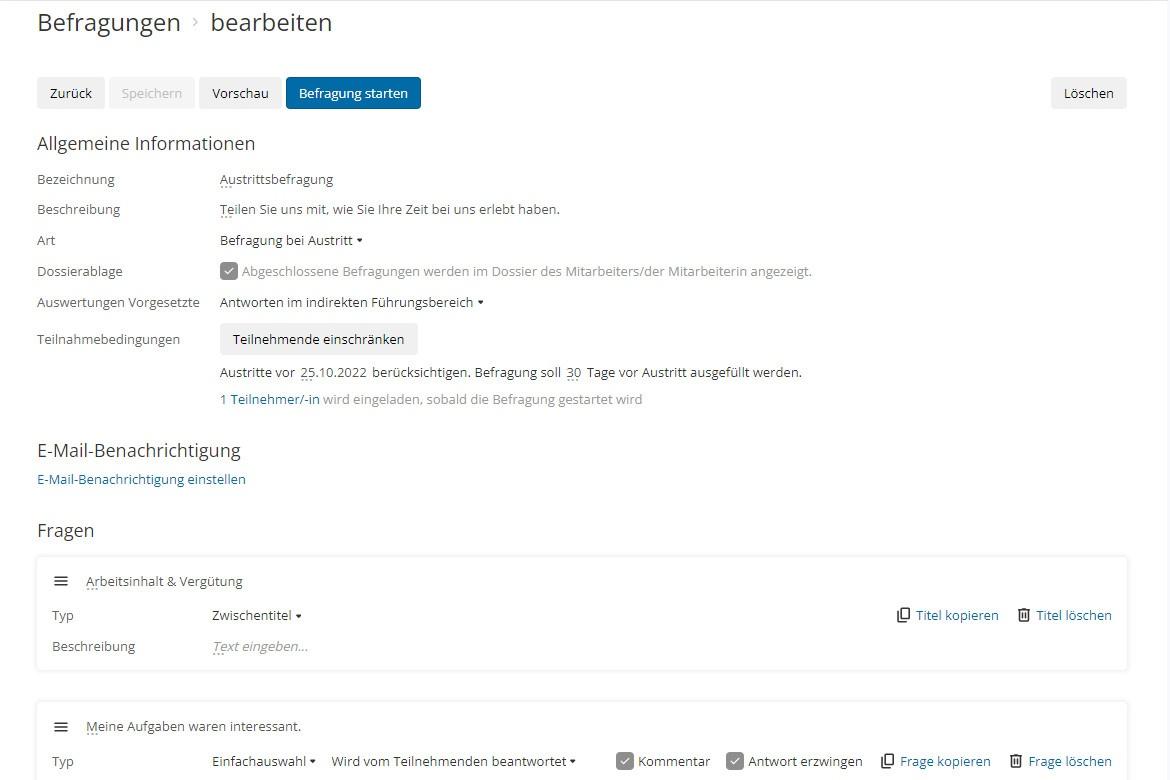Open the Zwischentitel type dropdown
The image size is (1170, 780).
click(255, 615)
